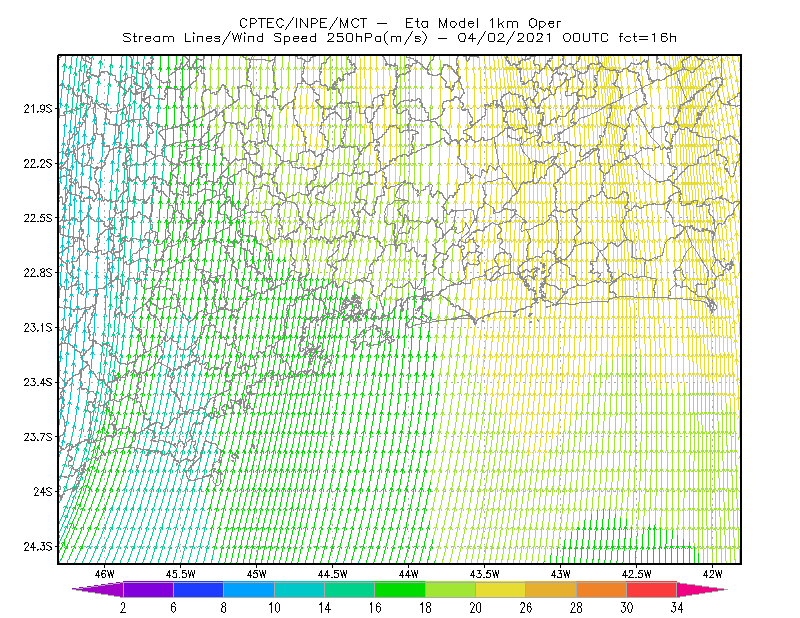The height and width of the screenshot is (618, 800).
Task: Click the longitude label 43W
Action: coord(561,574)
